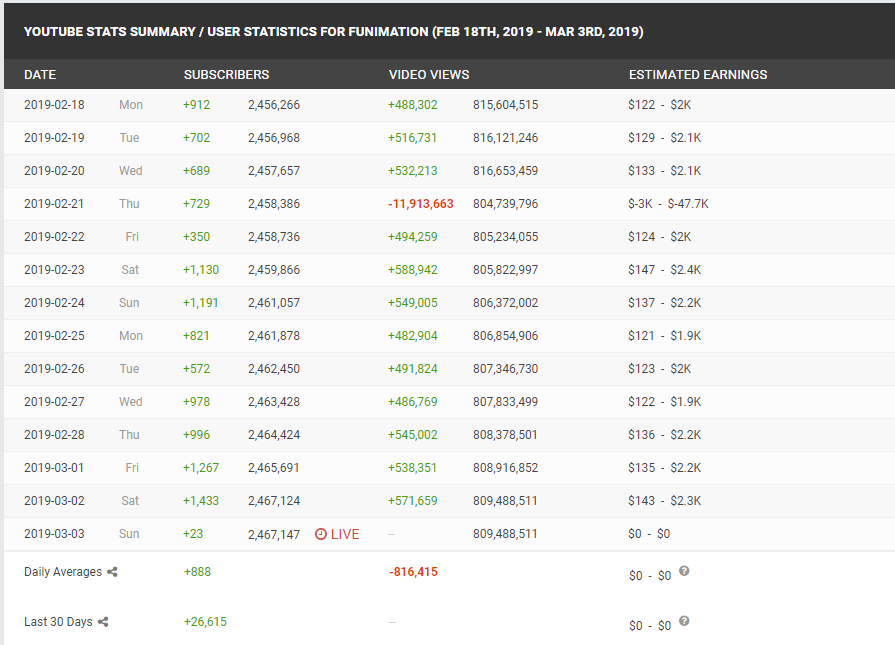
Task: Click the DATE column header
Action: point(40,75)
